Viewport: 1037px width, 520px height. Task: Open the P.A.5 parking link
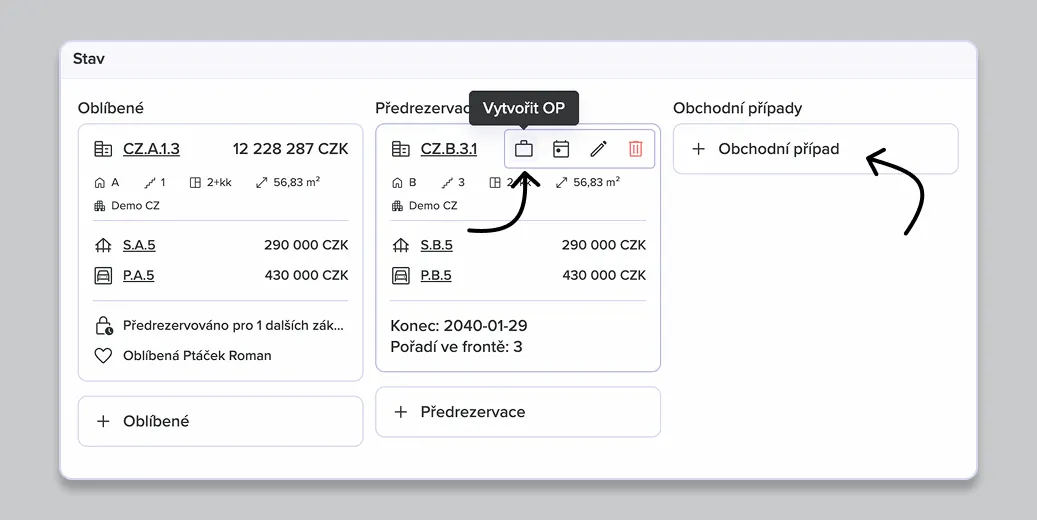click(x=139, y=275)
